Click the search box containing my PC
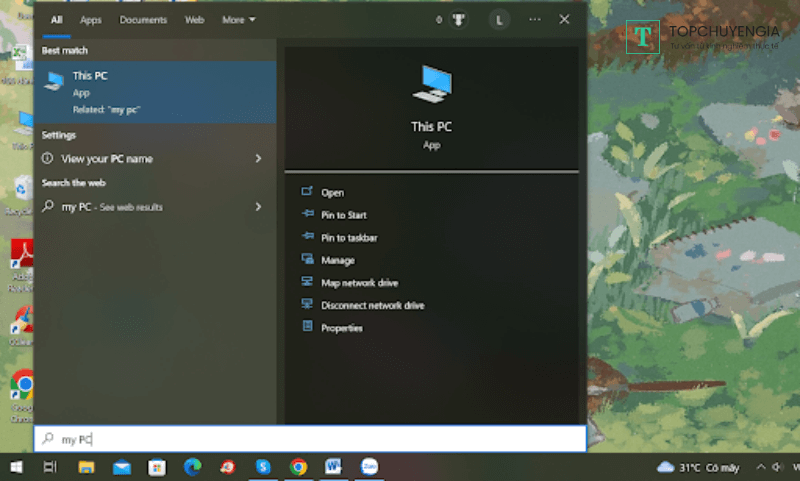Image resolution: width=800 pixels, height=481 pixels. tap(310, 439)
